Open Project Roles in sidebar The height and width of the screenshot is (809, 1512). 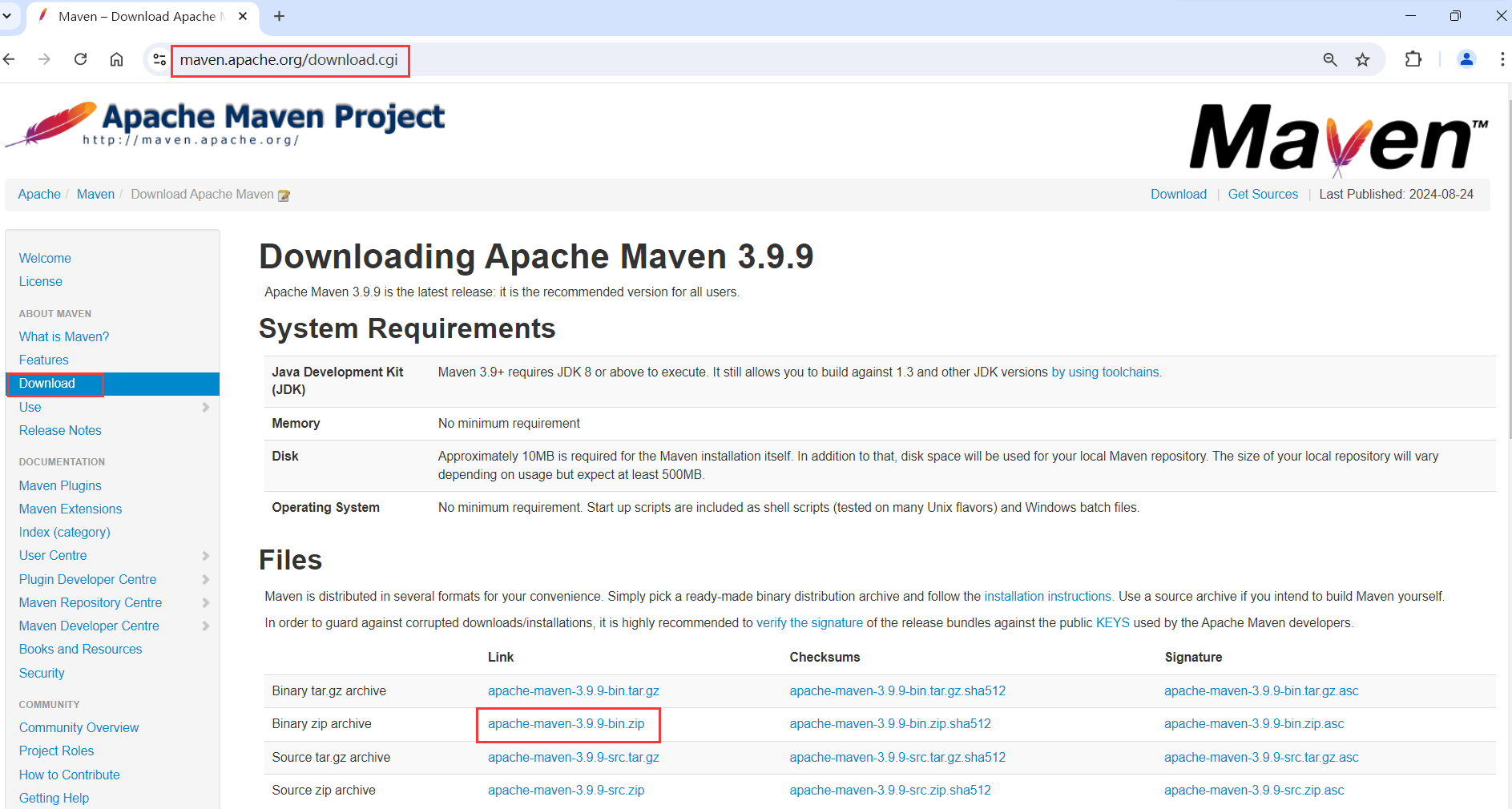point(56,751)
